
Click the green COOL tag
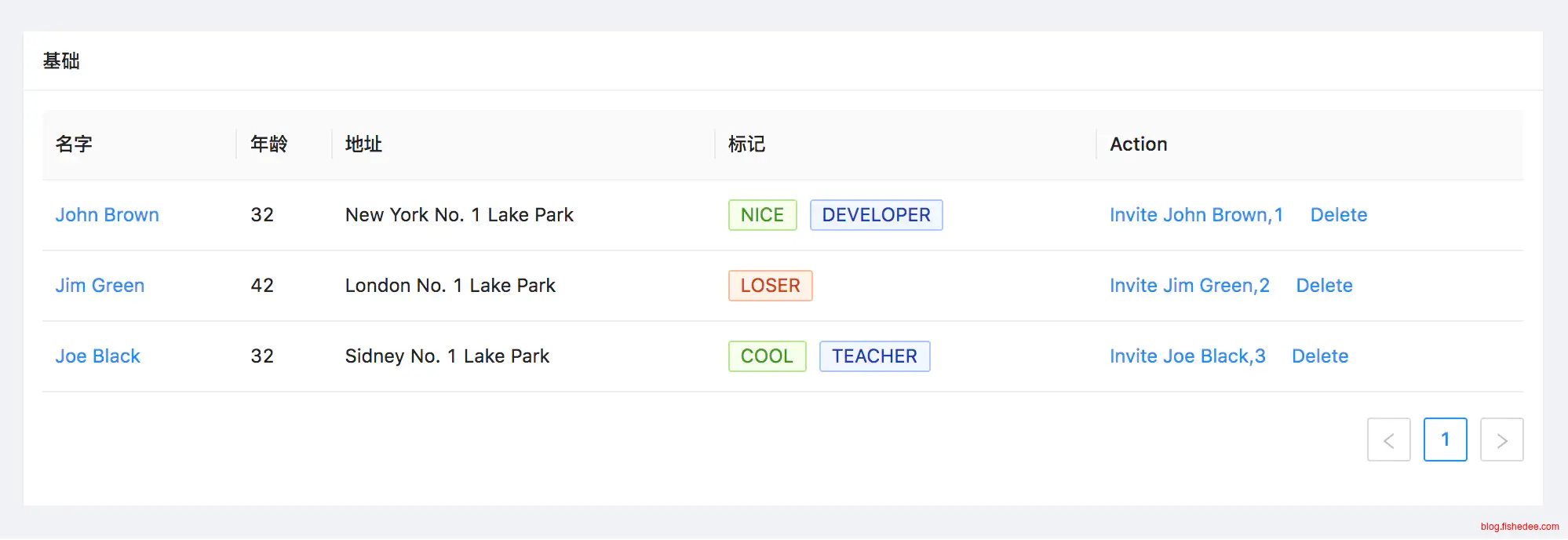click(x=767, y=356)
